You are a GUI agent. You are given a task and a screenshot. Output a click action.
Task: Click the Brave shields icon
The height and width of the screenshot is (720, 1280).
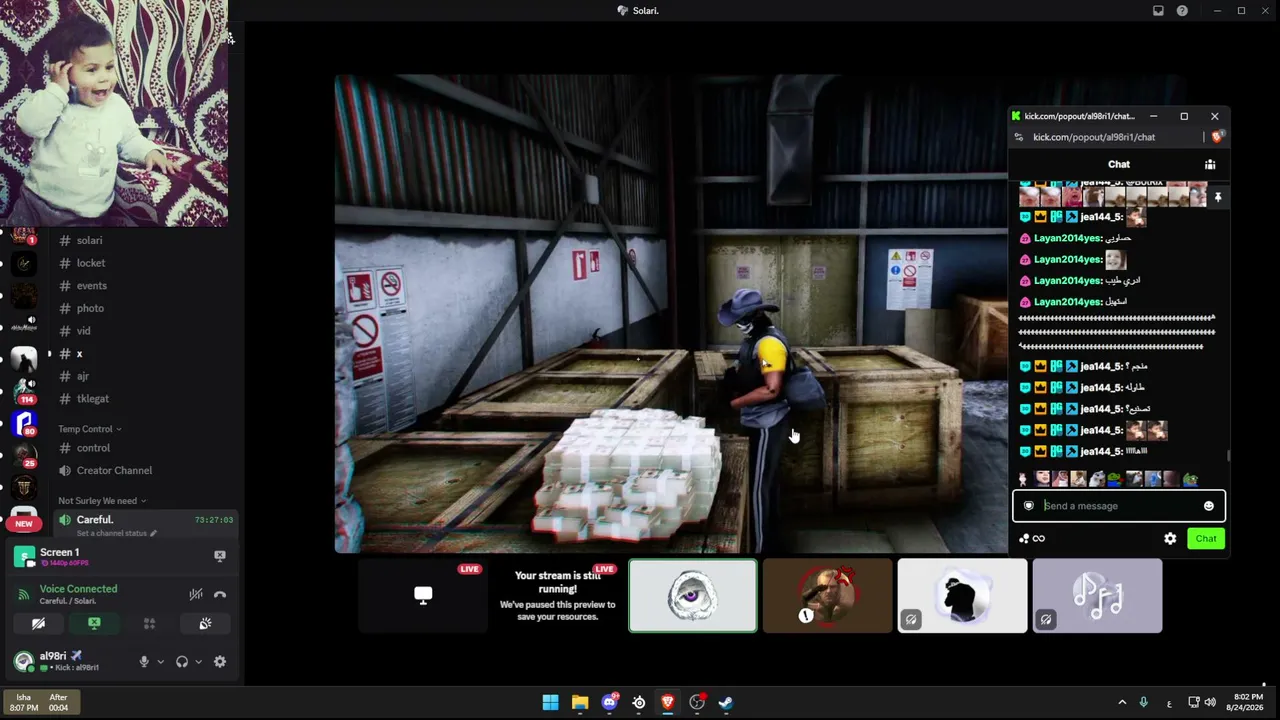click(x=1217, y=137)
